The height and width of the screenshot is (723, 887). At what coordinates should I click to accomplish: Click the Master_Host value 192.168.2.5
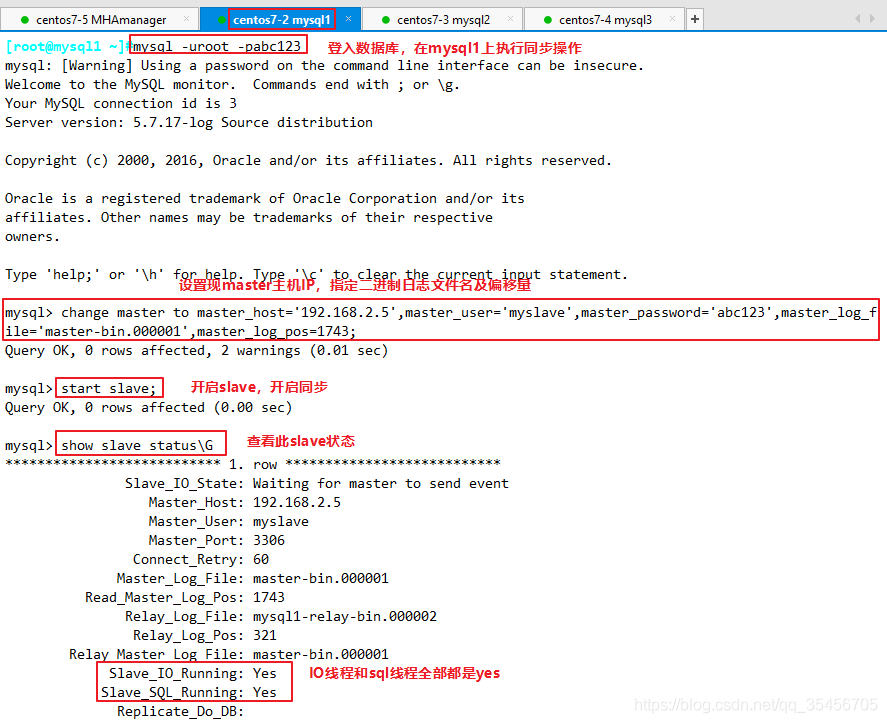[x=297, y=502]
